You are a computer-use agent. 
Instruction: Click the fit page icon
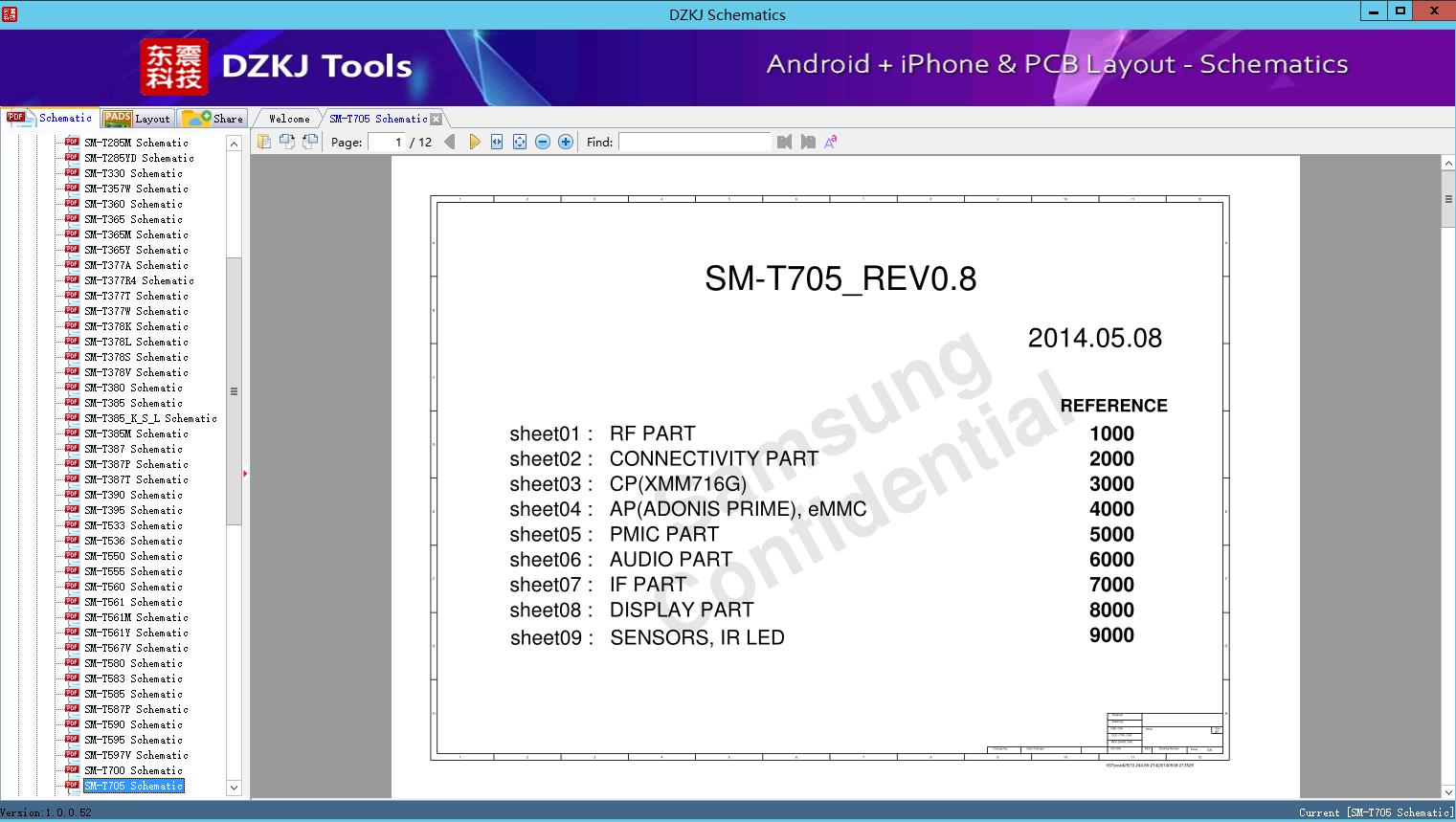[520, 142]
